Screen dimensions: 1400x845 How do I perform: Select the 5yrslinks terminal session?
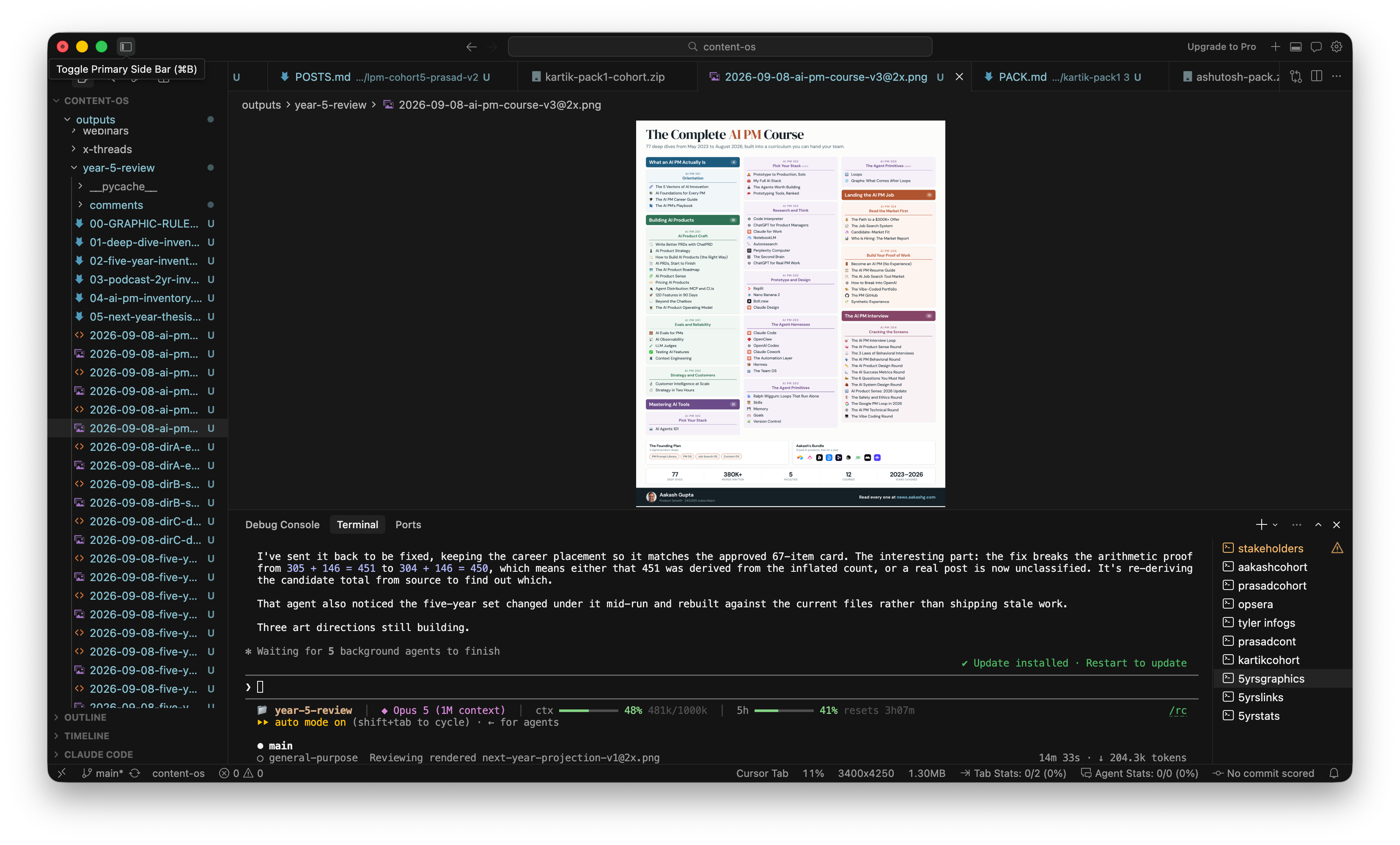(1260, 697)
